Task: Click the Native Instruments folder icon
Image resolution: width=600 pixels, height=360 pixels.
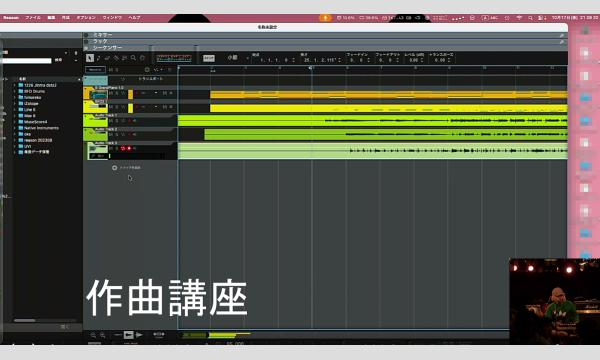Action: tap(21, 128)
